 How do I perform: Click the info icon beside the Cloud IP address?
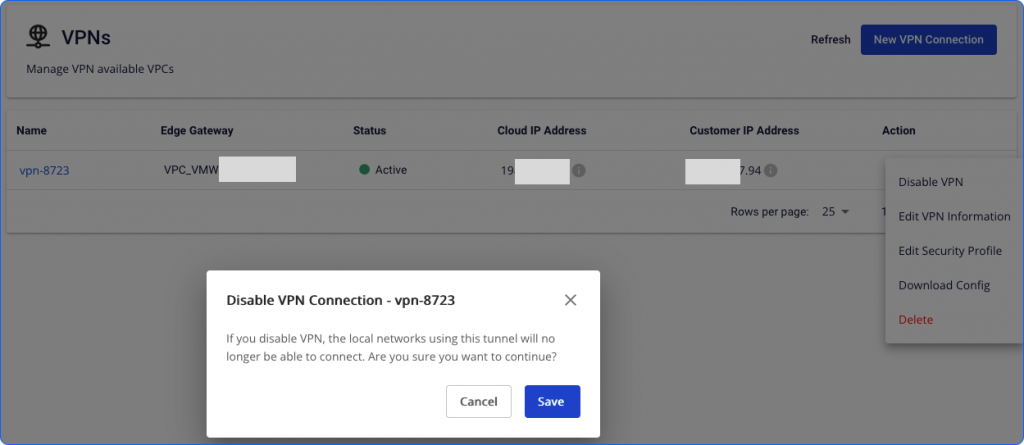pos(579,170)
